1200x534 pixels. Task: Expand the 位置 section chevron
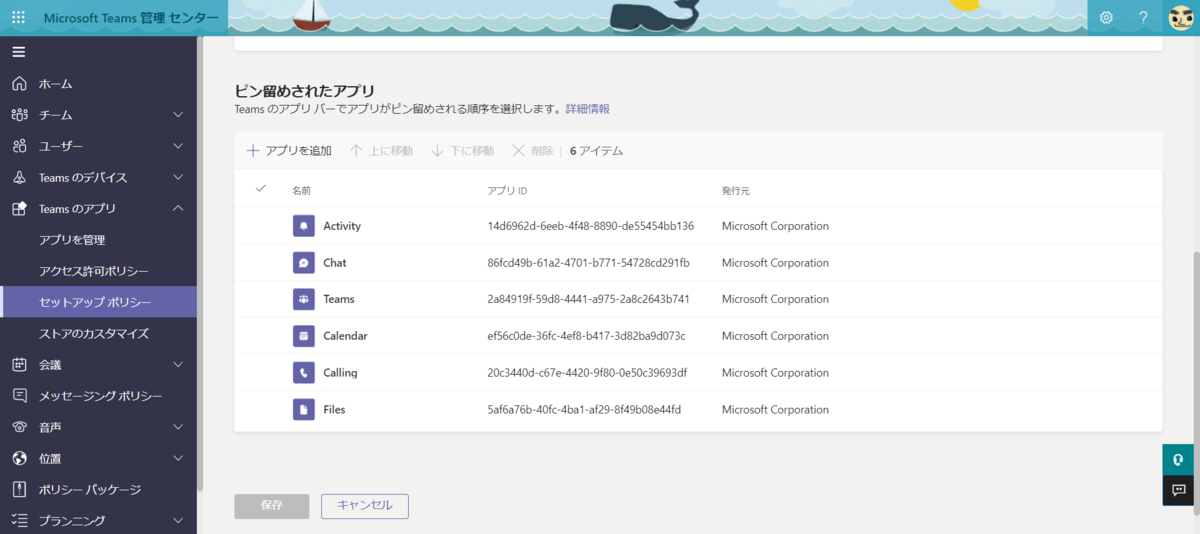178,458
